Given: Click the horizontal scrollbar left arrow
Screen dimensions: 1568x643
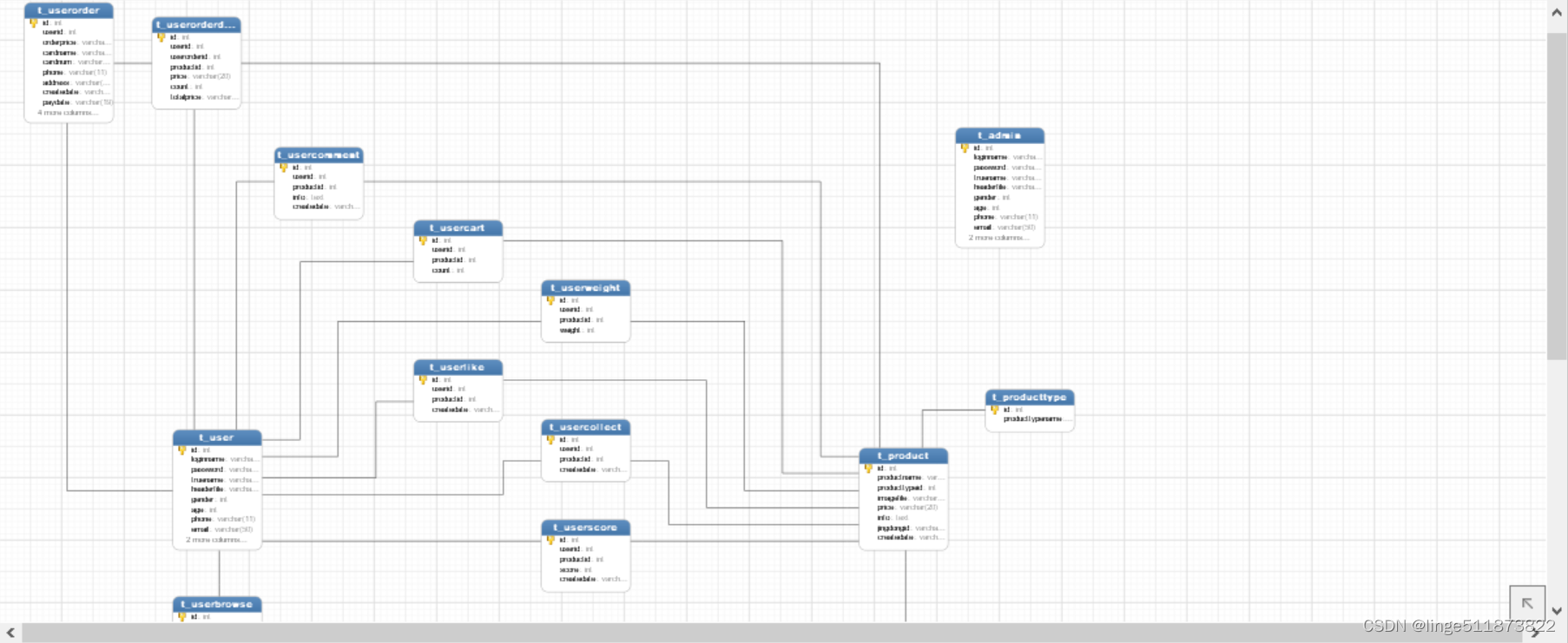Looking at the screenshot, I should [10, 633].
